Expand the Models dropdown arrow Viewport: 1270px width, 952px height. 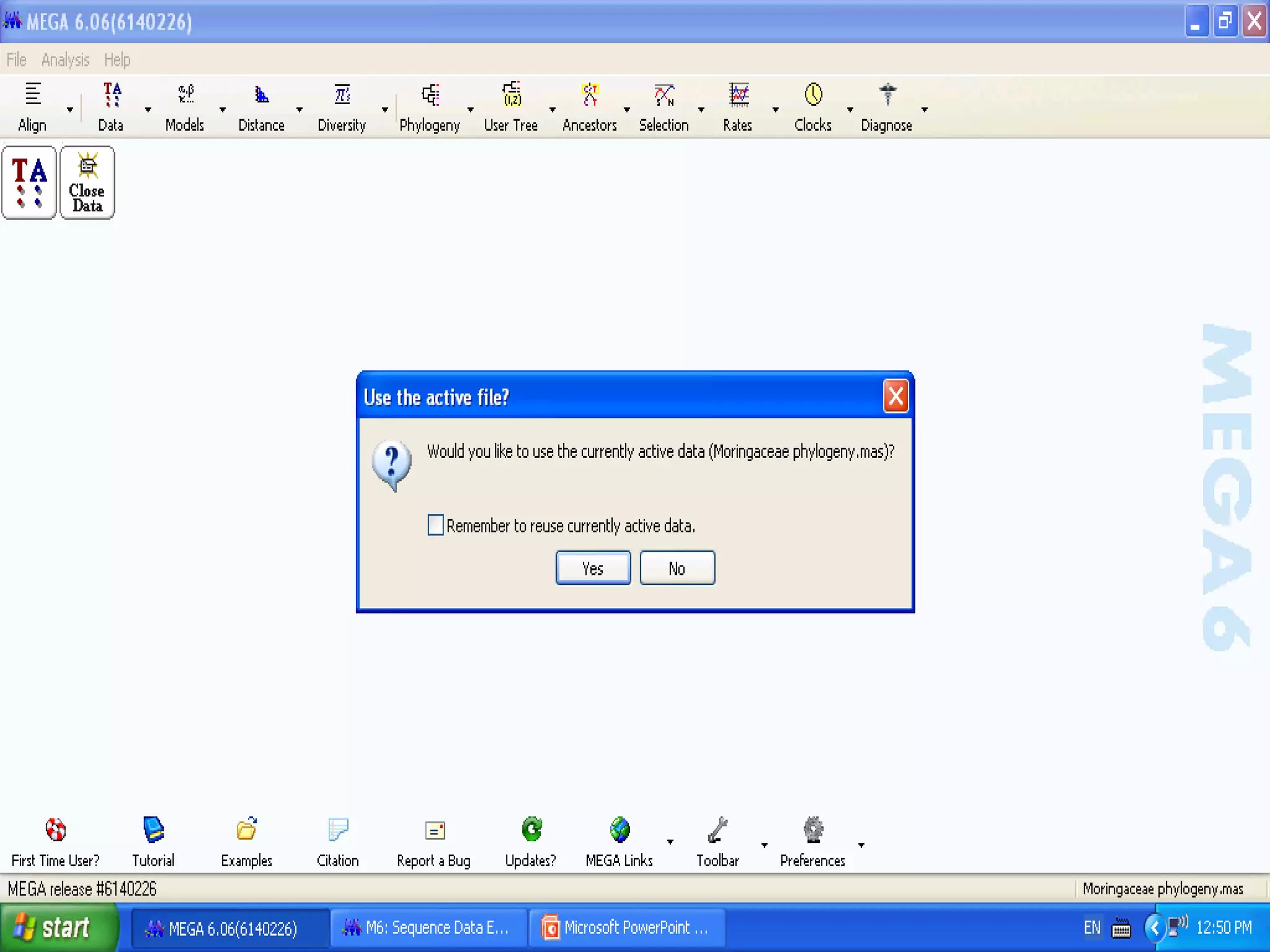pyautogui.click(x=223, y=110)
